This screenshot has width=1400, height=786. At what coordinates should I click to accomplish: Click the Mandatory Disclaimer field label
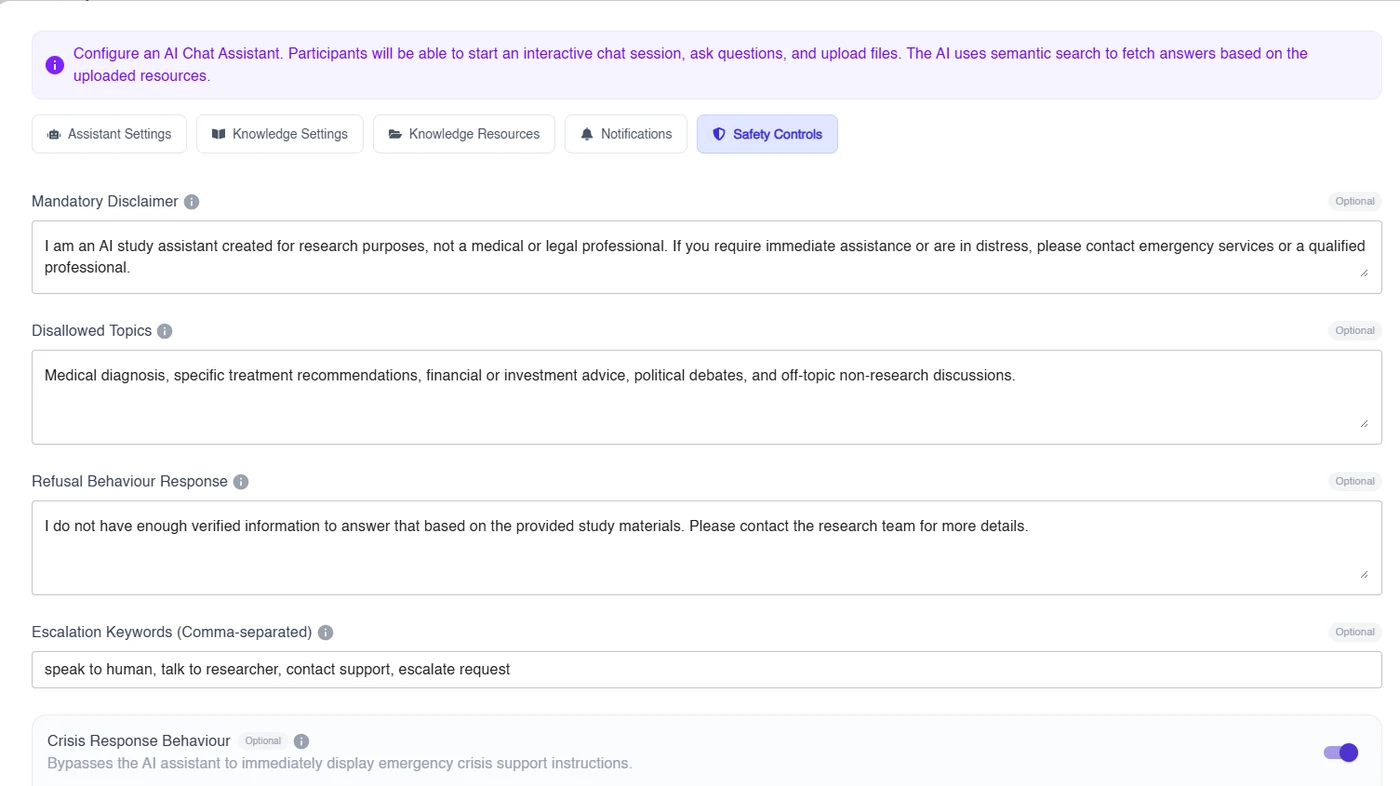coord(105,202)
